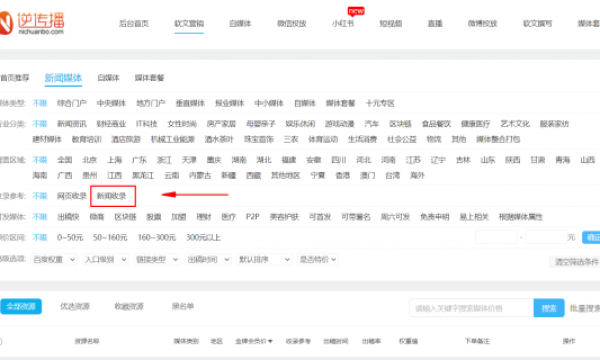
Task: Expand the 入口级别 dropdown
Action: pyautogui.click(x=106, y=259)
